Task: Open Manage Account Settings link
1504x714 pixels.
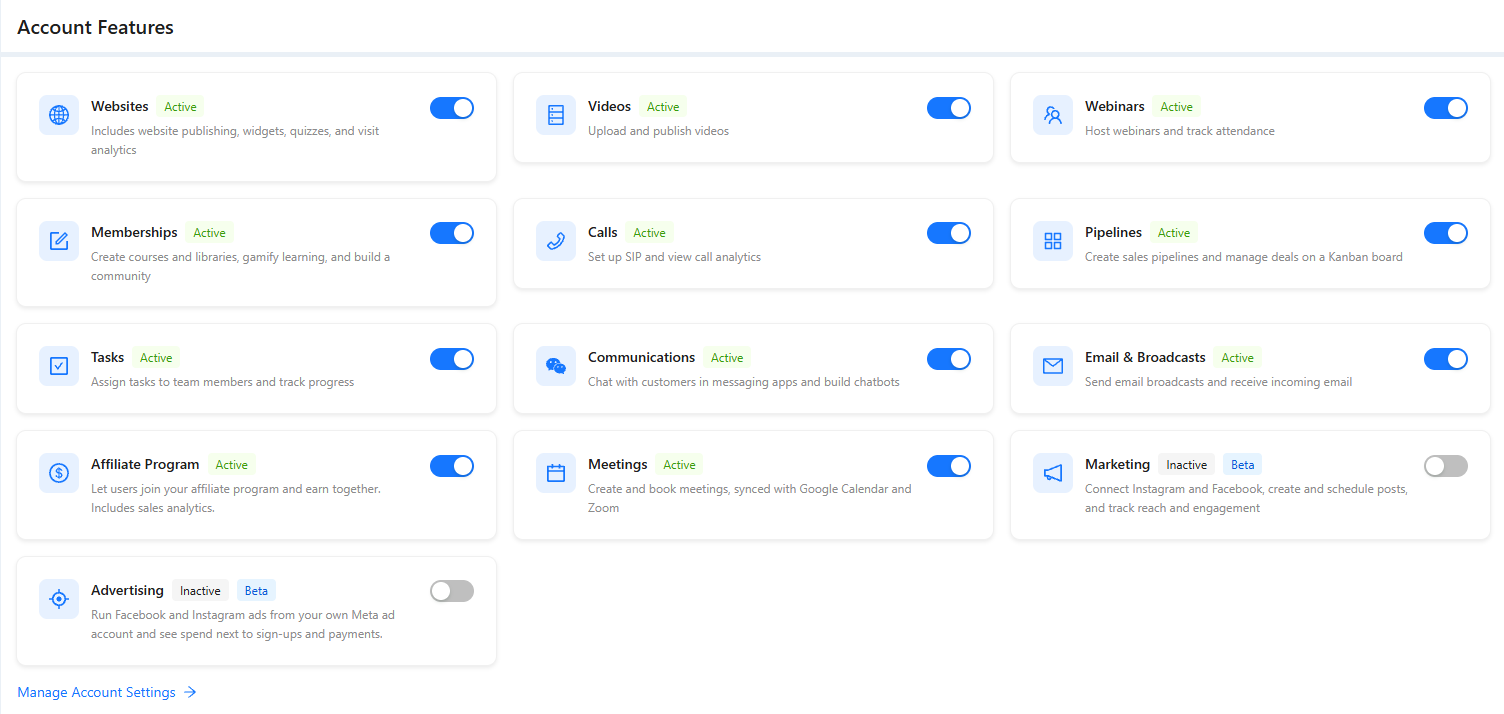Action: click(x=107, y=692)
